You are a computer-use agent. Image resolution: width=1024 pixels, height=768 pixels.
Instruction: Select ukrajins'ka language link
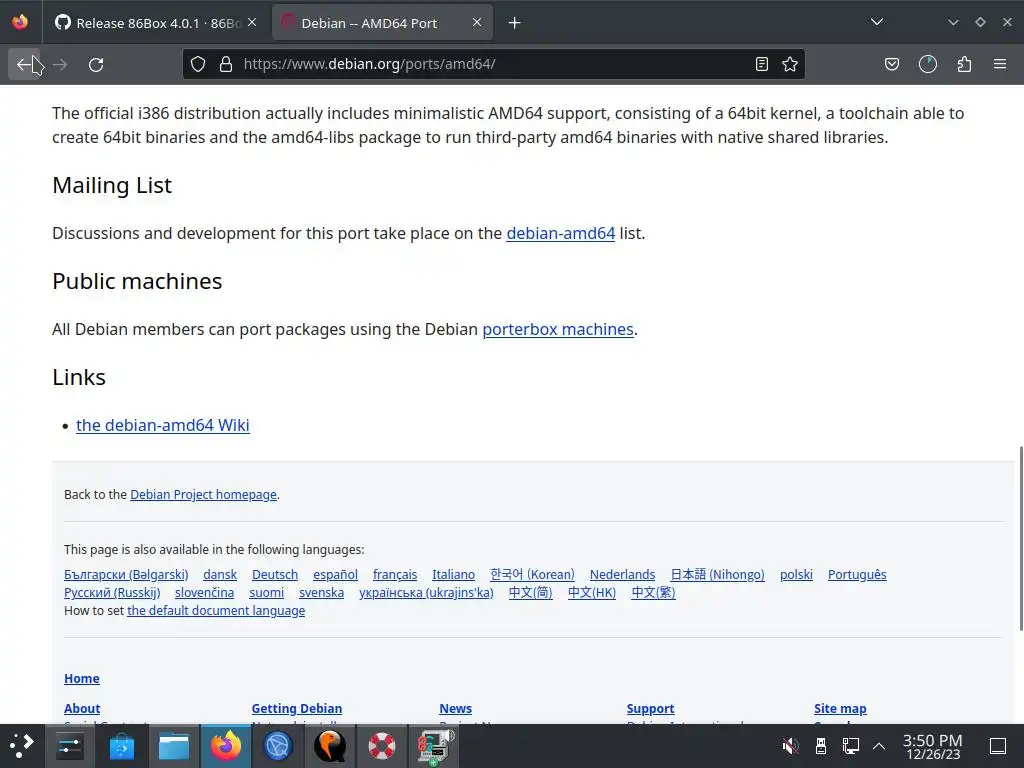click(426, 592)
